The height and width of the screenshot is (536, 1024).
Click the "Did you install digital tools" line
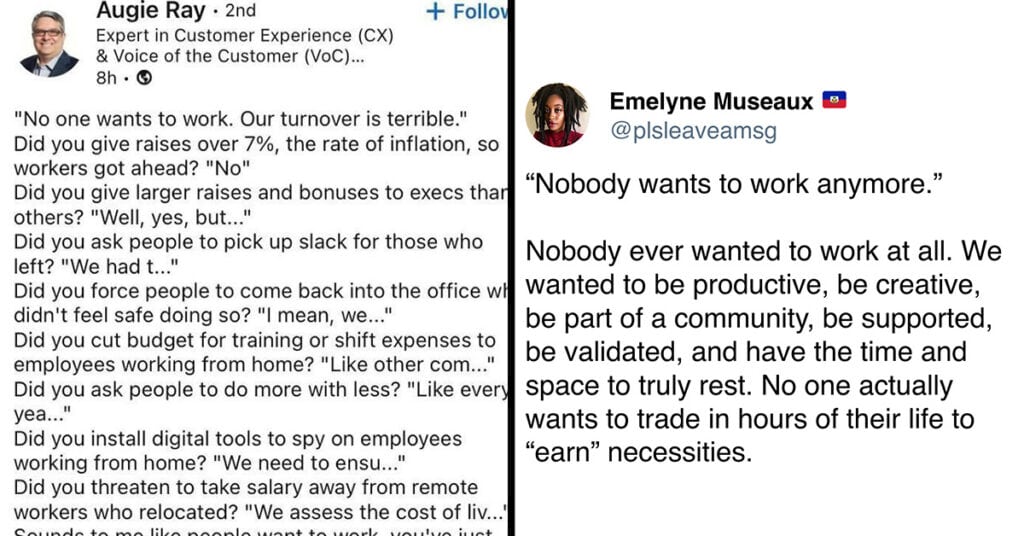(238, 439)
